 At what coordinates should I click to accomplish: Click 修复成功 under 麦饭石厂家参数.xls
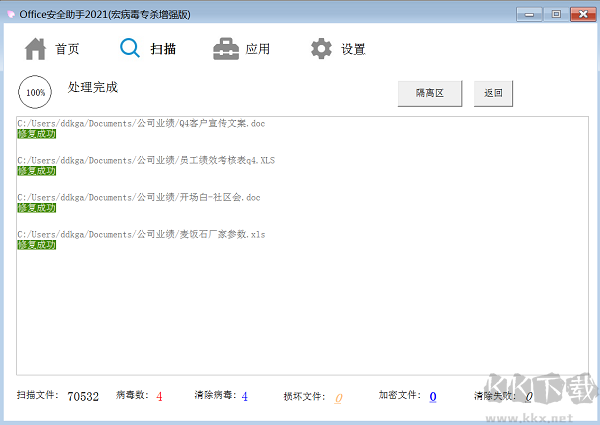coord(37,245)
